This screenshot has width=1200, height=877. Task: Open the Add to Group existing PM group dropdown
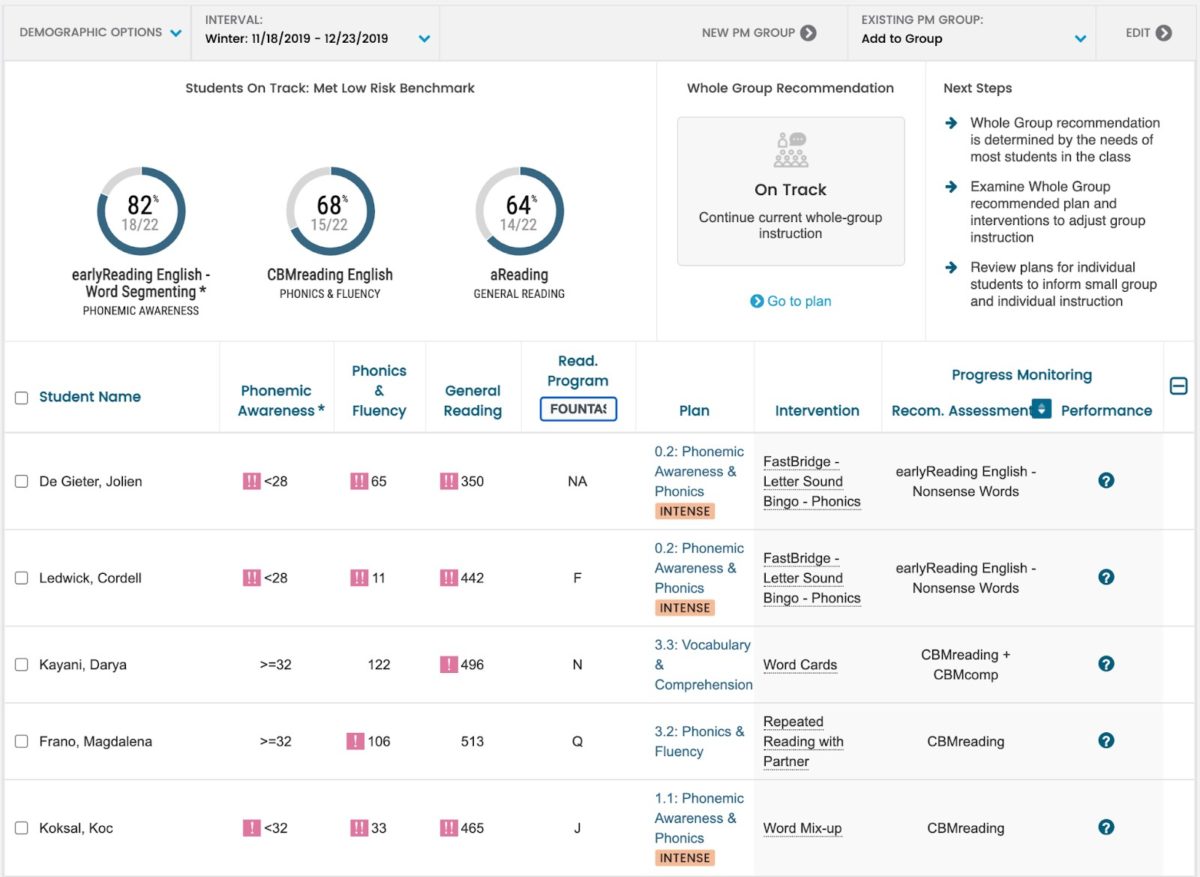[x=1079, y=38]
